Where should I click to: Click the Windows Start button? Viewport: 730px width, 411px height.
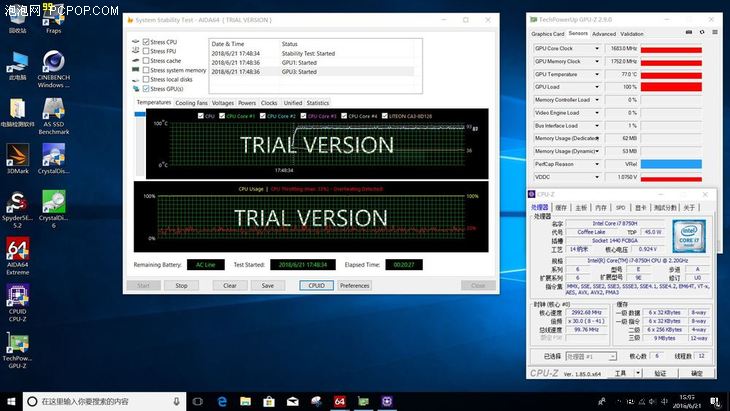point(12,401)
